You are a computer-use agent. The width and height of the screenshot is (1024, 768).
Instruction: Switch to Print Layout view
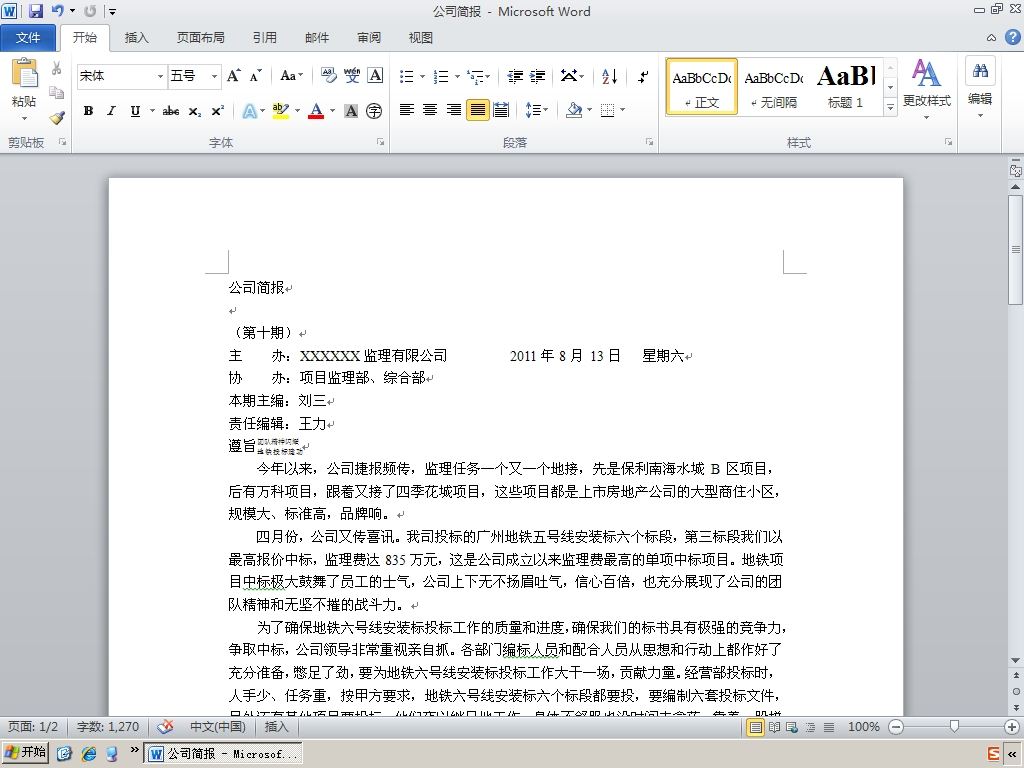point(756,727)
